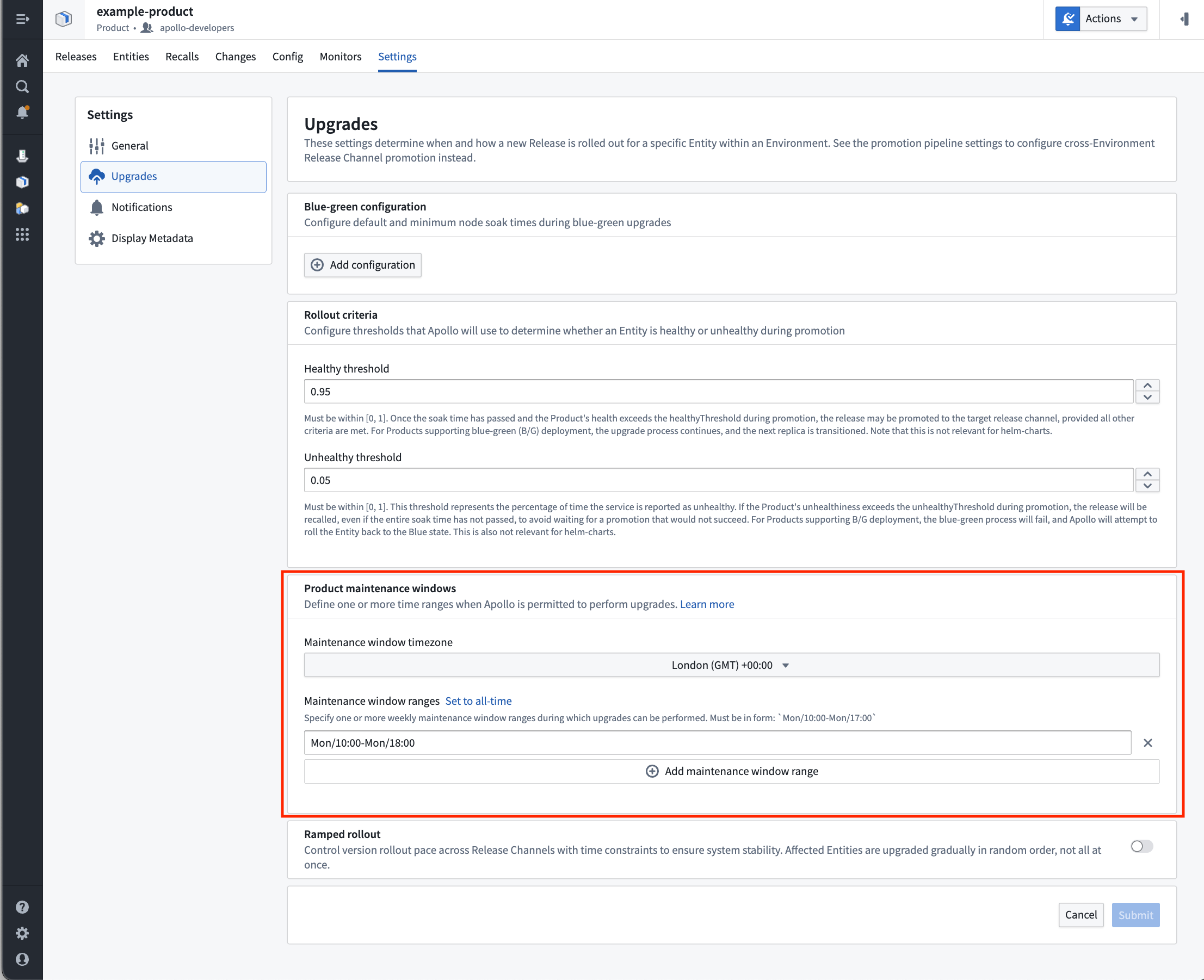This screenshot has height=980, width=1204.
Task: Open the Search icon in sidebar
Action: [22, 86]
